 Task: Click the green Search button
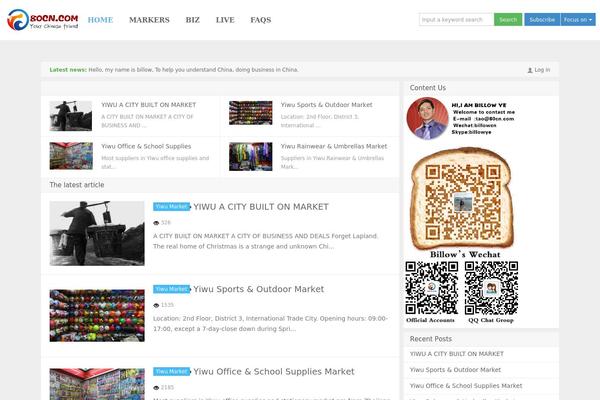coord(508,20)
